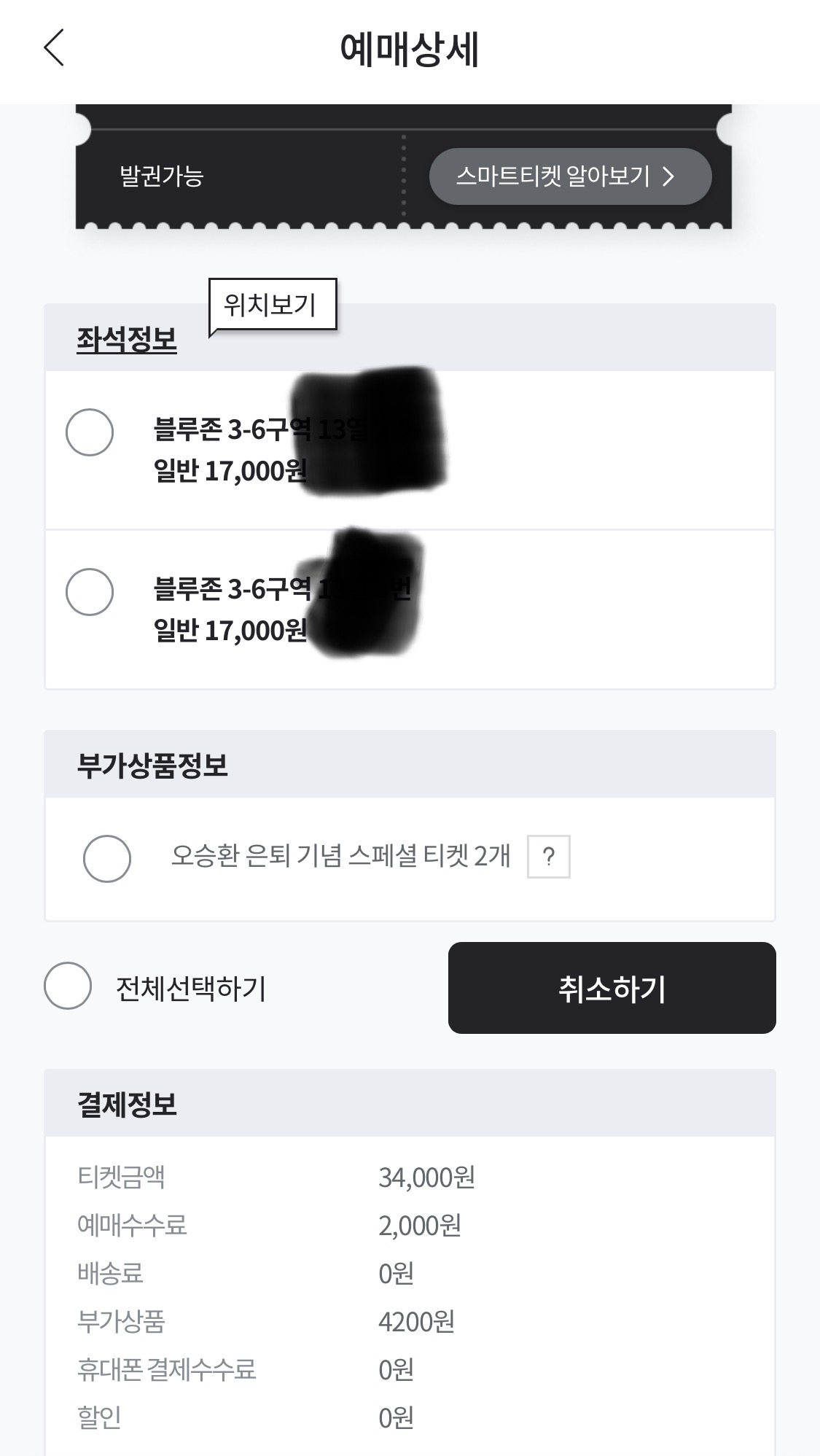
Task: Select the 오승환 은퇴 기념 스페셜 티켓 radio
Action: [107, 858]
